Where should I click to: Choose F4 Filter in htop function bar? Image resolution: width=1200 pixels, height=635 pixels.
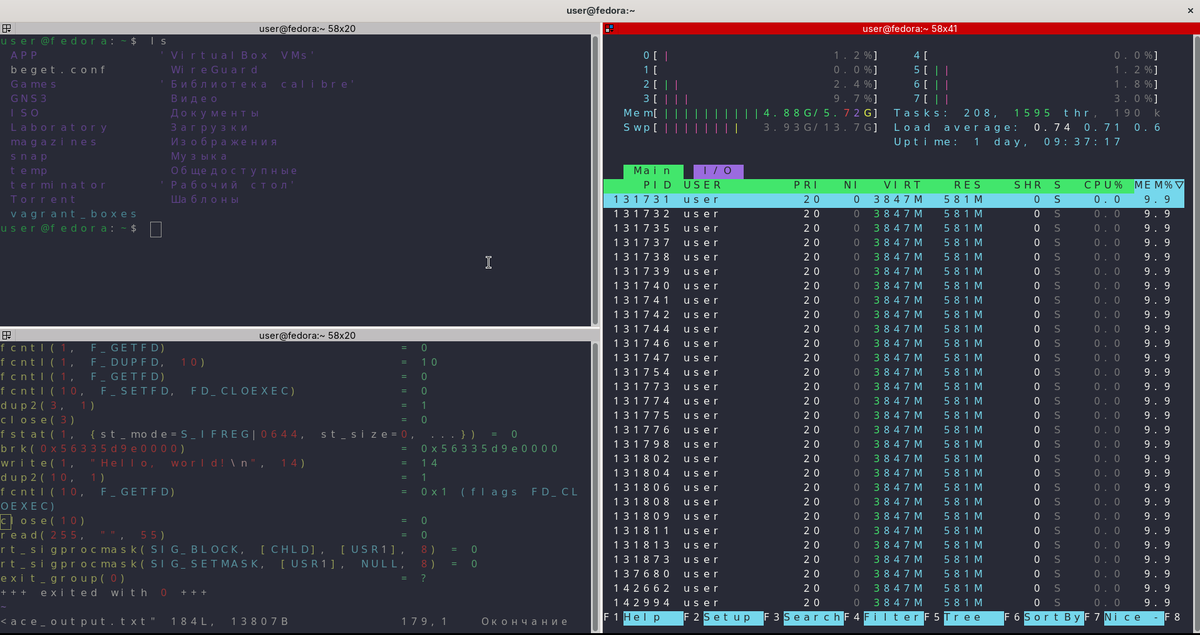click(x=882, y=618)
